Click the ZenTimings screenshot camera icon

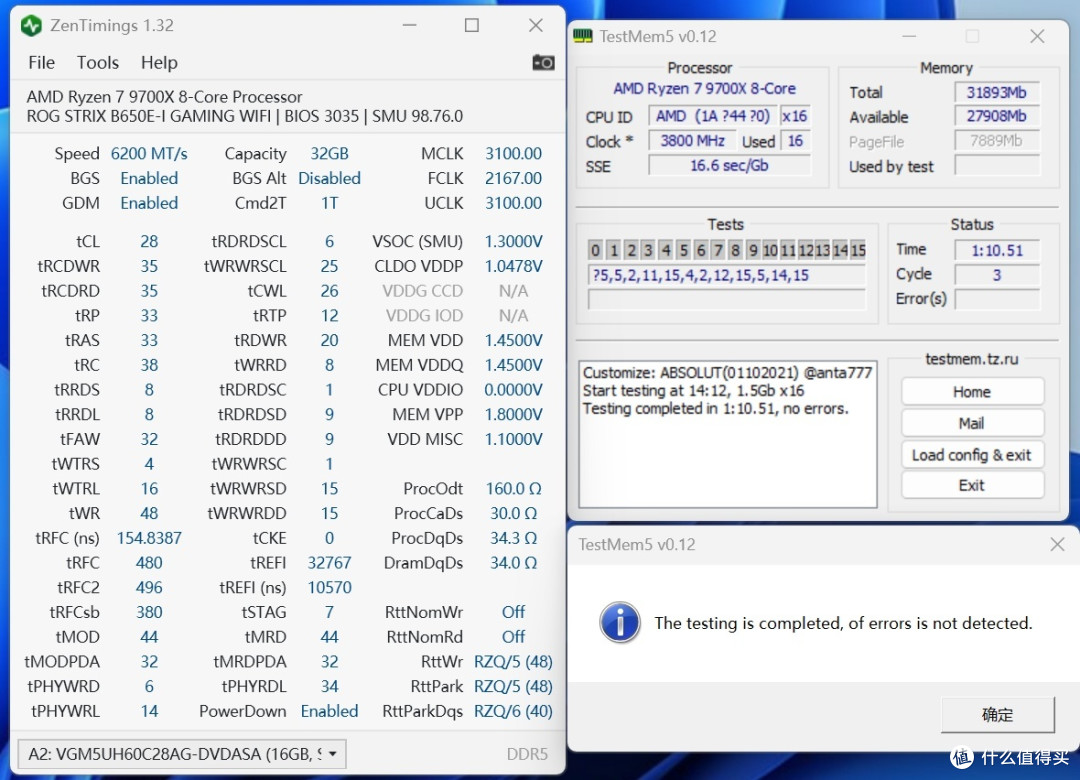point(543,63)
